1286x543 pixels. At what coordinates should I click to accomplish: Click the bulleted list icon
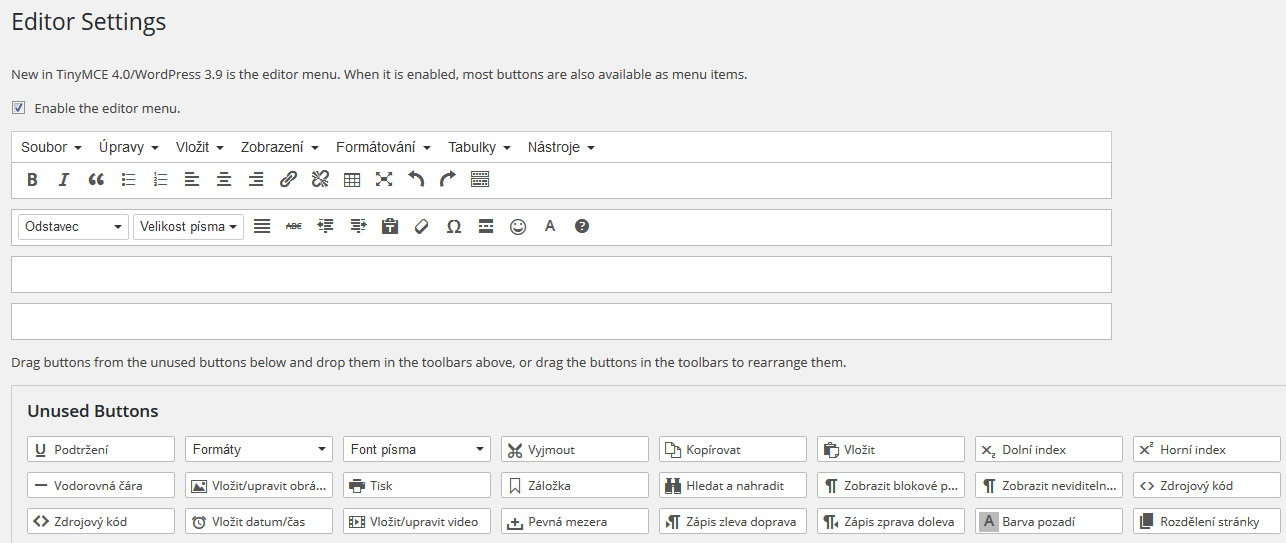(x=128, y=180)
